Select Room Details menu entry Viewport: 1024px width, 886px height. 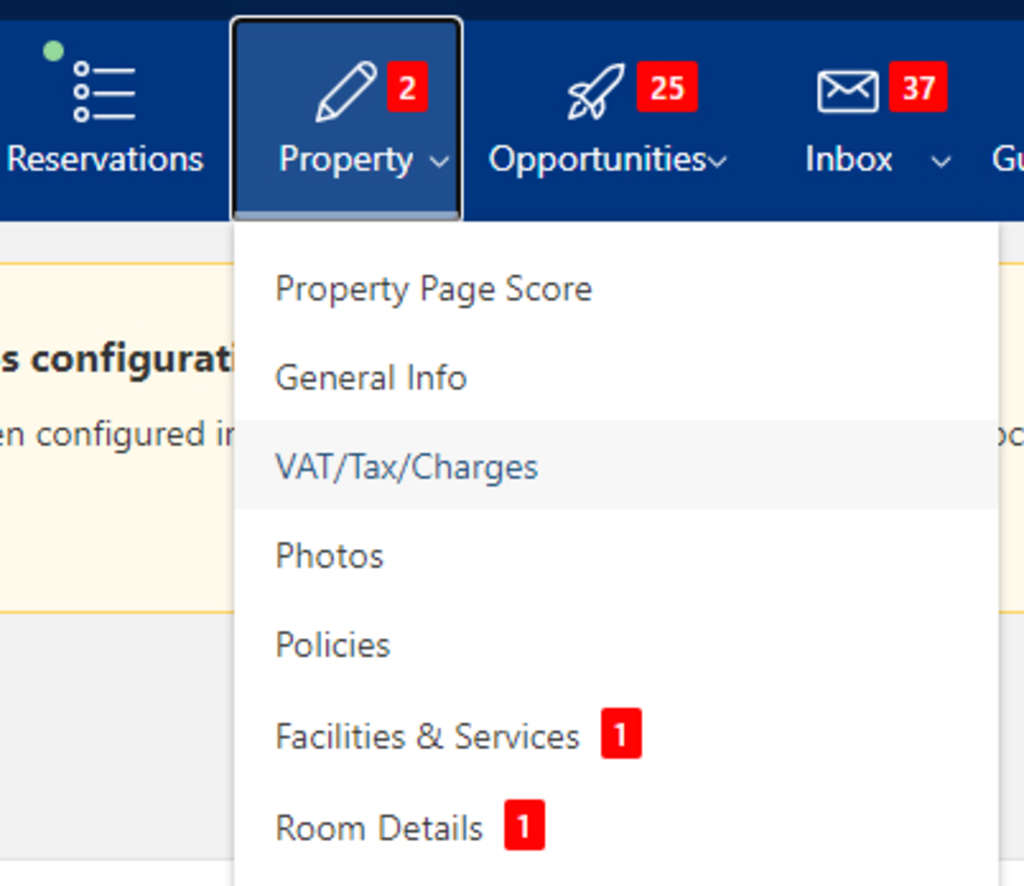click(378, 828)
